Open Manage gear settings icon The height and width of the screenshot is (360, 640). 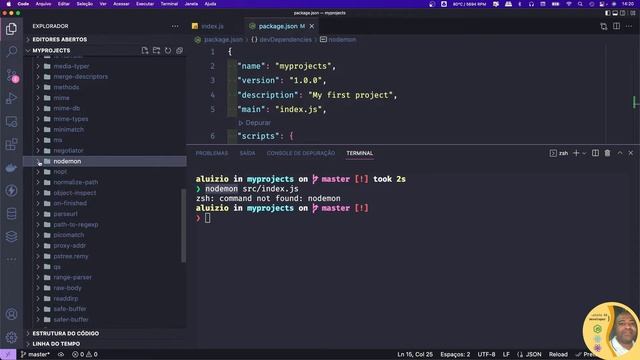click(11, 337)
